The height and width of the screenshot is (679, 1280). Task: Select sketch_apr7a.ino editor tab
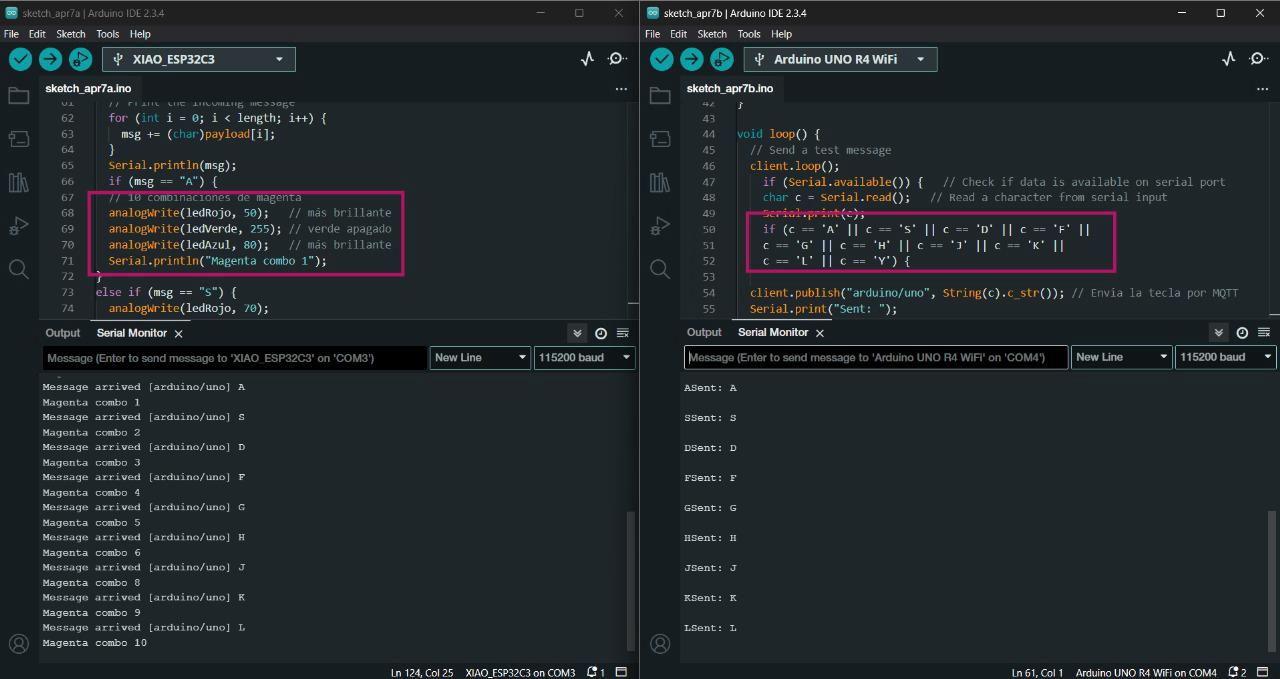88,89
